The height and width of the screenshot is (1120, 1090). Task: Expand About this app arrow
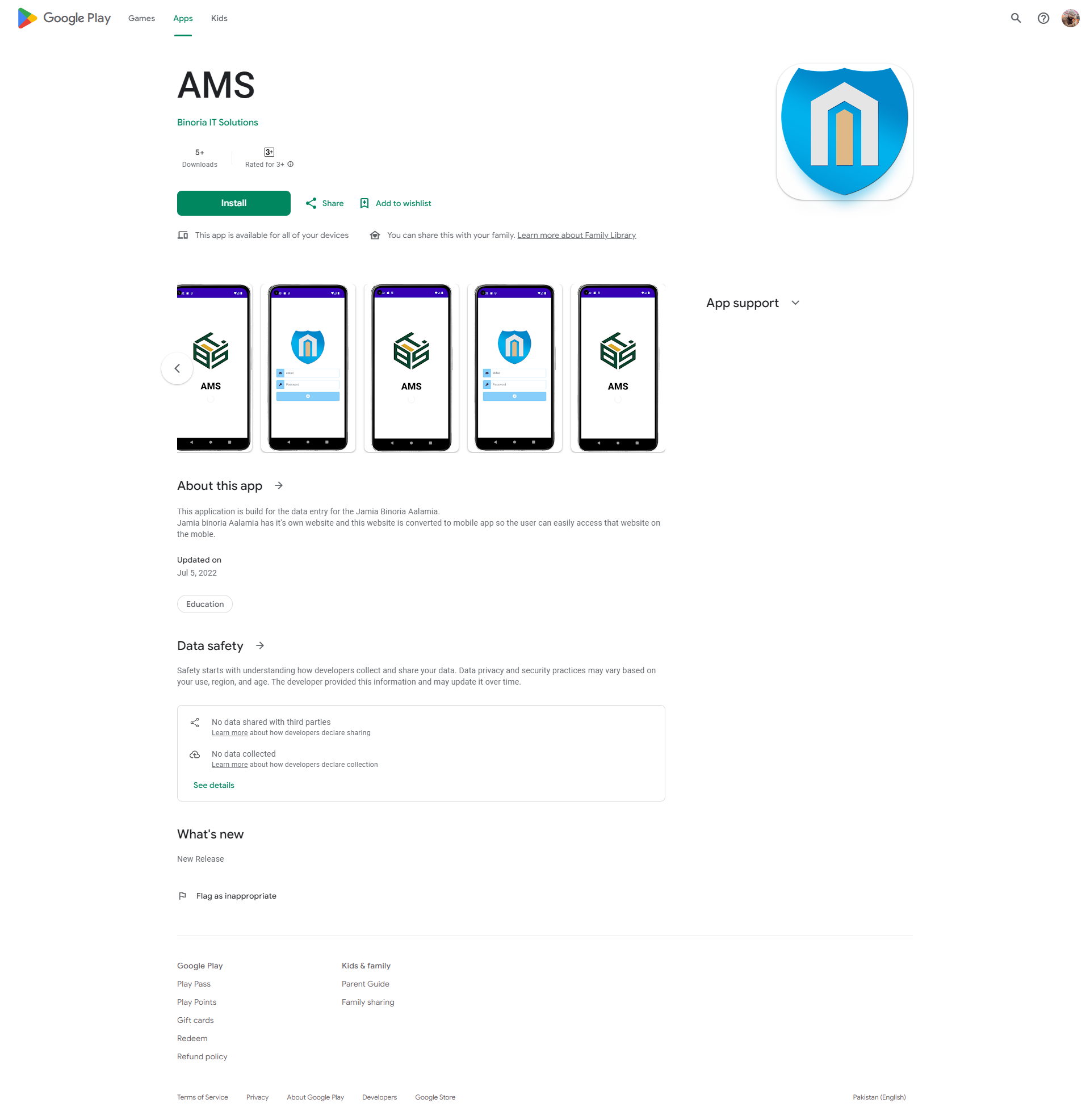coord(279,485)
